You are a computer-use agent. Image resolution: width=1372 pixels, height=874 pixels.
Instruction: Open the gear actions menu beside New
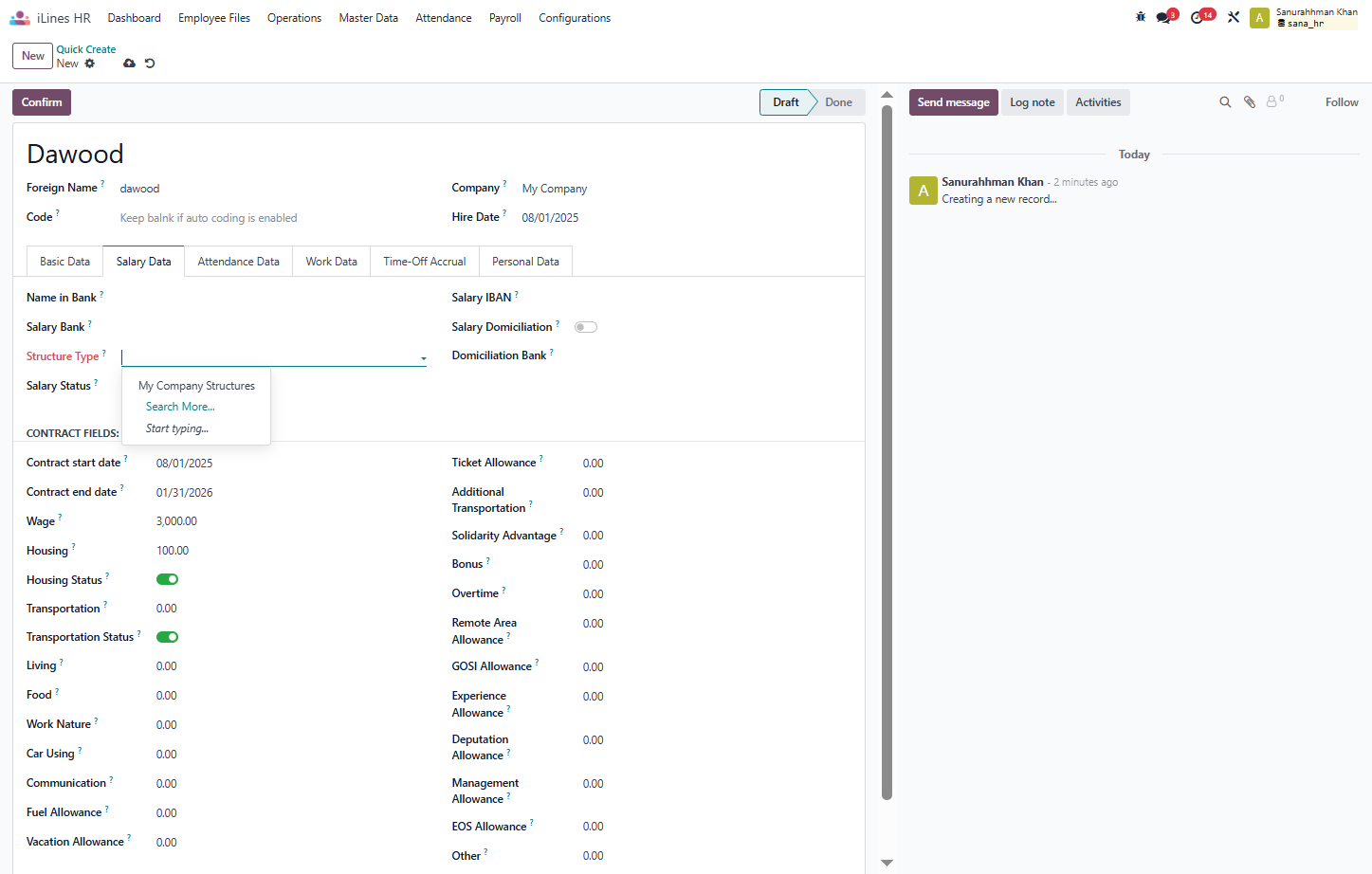coord(90,64)
